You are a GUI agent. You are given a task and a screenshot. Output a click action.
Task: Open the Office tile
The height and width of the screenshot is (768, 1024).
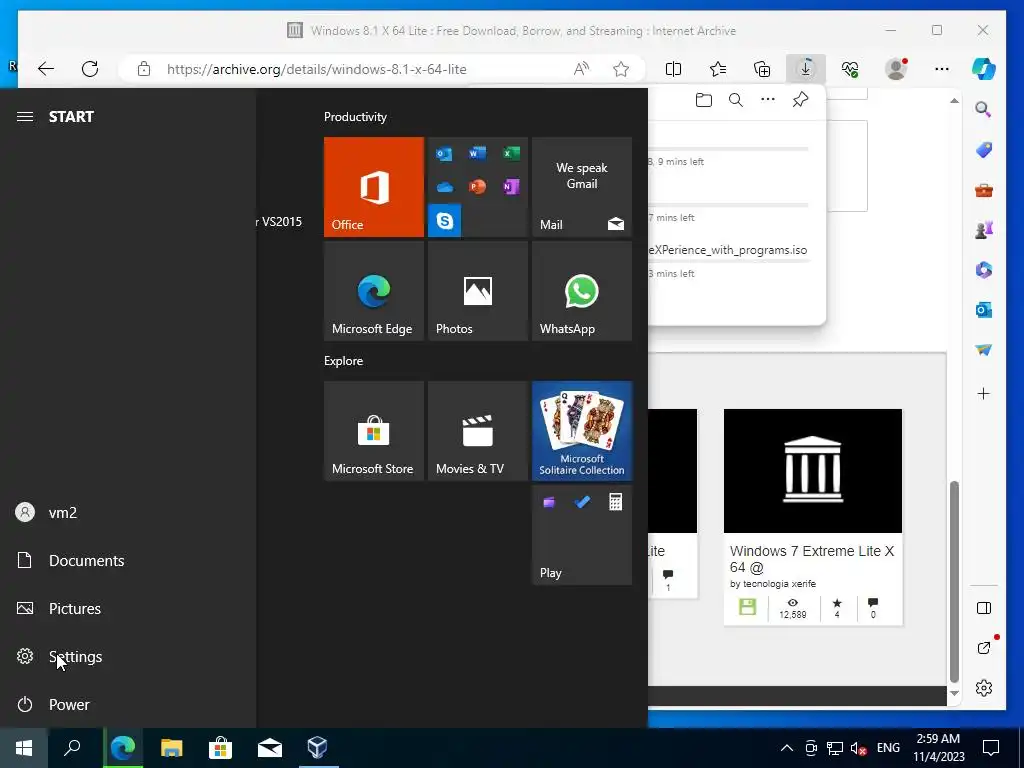[x=374, y=187]
